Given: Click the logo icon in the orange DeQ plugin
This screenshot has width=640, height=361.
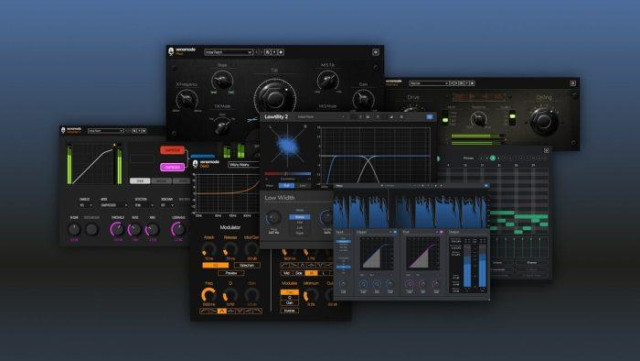Looking at the screenshot, I should click(x=195, y=164).
